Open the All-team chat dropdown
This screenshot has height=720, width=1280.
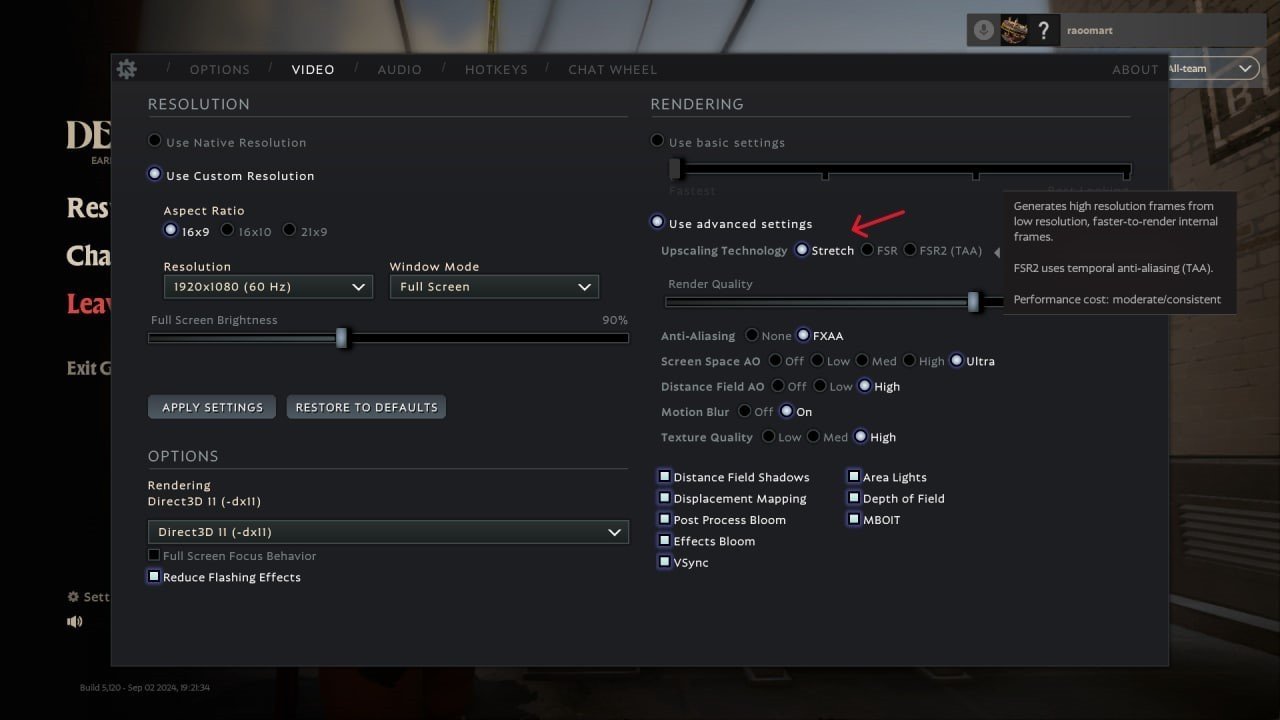1212,68
